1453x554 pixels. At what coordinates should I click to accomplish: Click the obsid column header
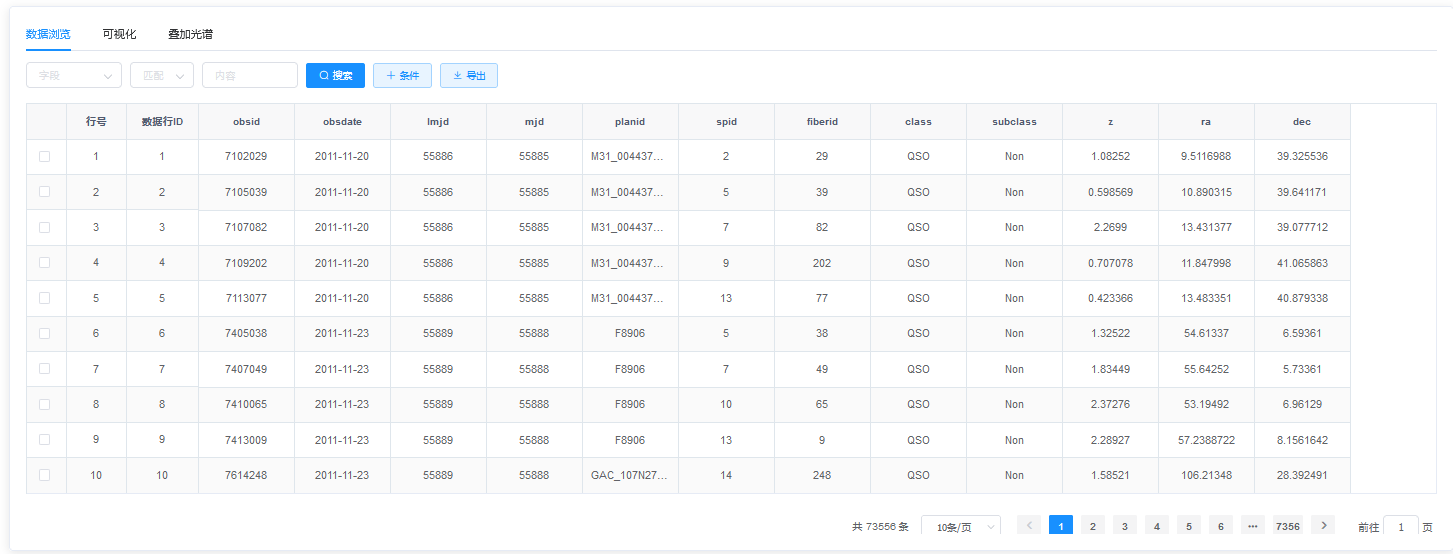(x=246, y=122)
